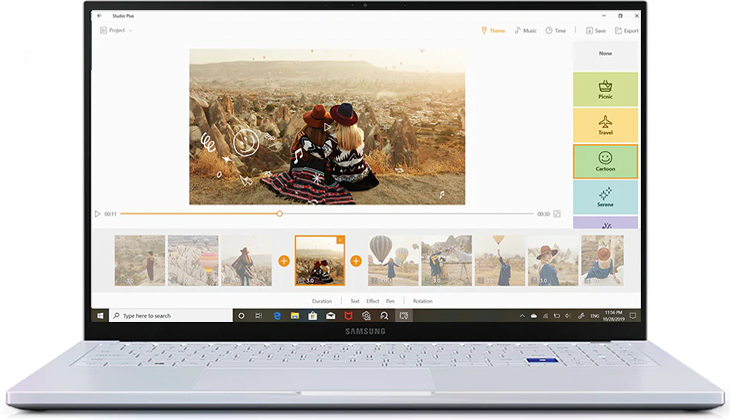The image size is (730, 420).
Task: Go back with the arrow in Studio Plus
Action: pos(99,16)
